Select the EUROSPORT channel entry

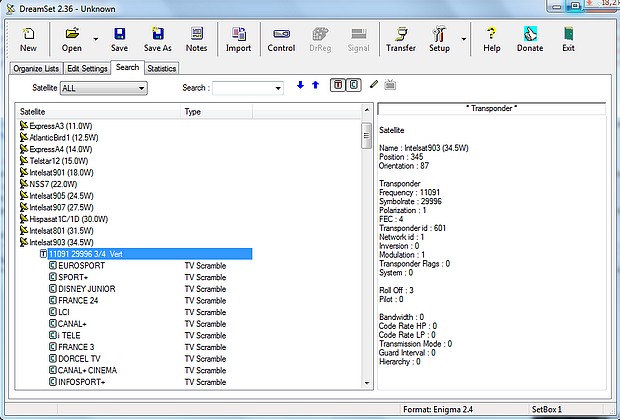coord(82,266)
